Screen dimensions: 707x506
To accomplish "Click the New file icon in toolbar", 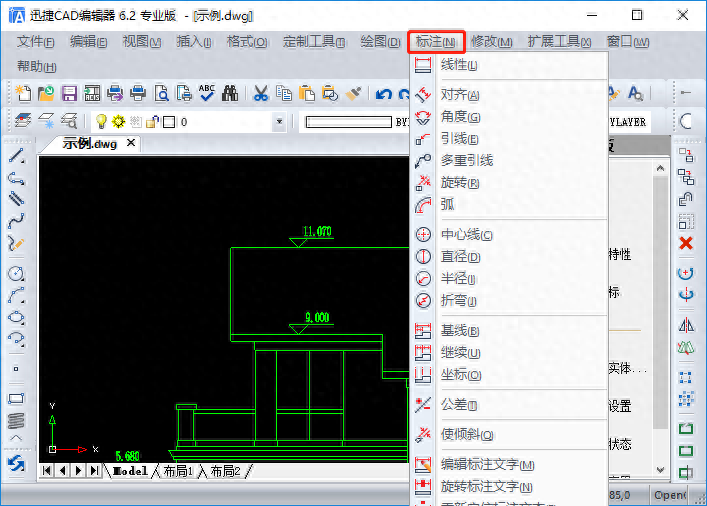I will [23, 93].
